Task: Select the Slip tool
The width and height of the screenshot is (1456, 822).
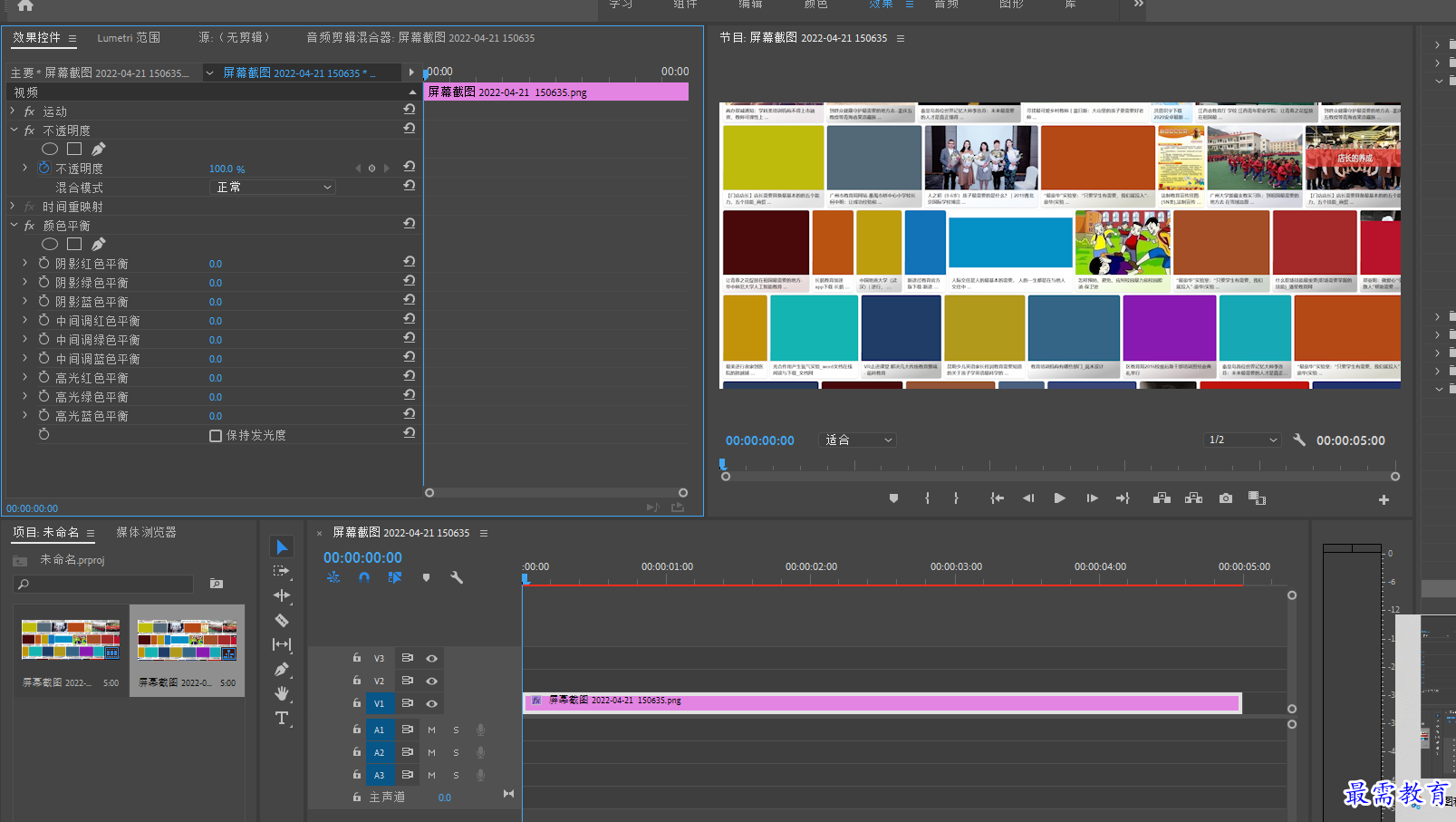Action: click(282, 644)
